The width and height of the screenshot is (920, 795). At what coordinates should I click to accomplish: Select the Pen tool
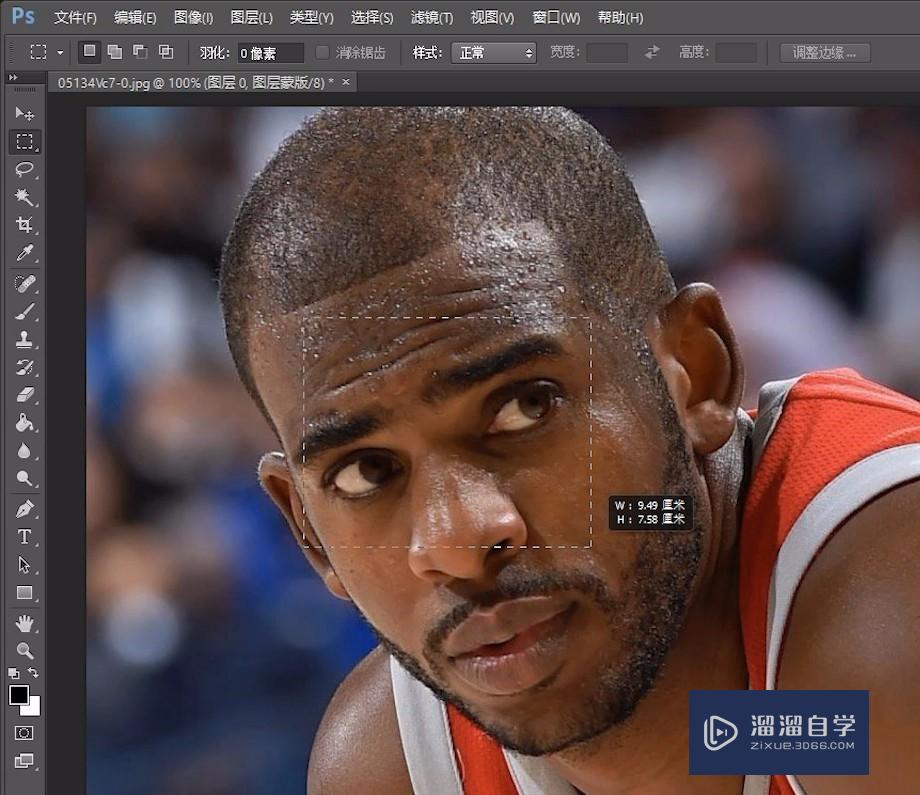point(24,509)
